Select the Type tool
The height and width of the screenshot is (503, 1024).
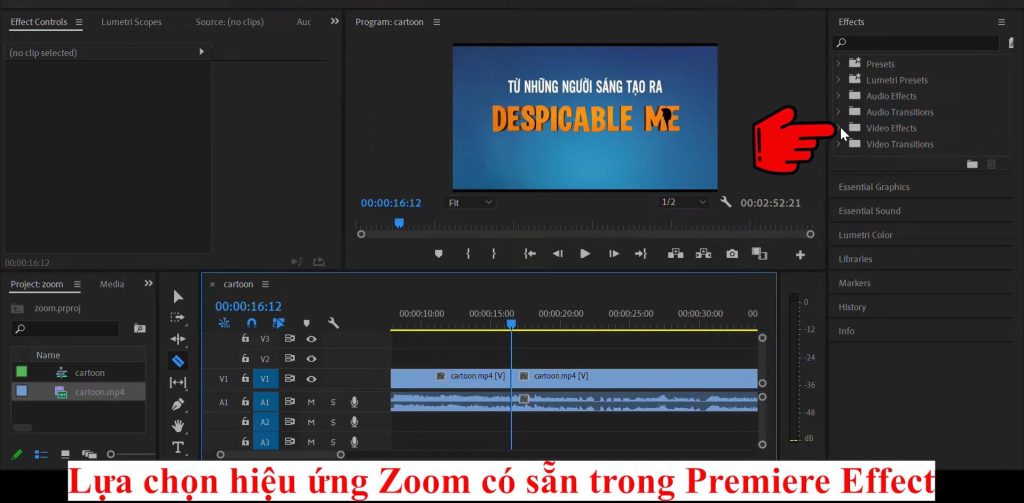click(178, 447)
